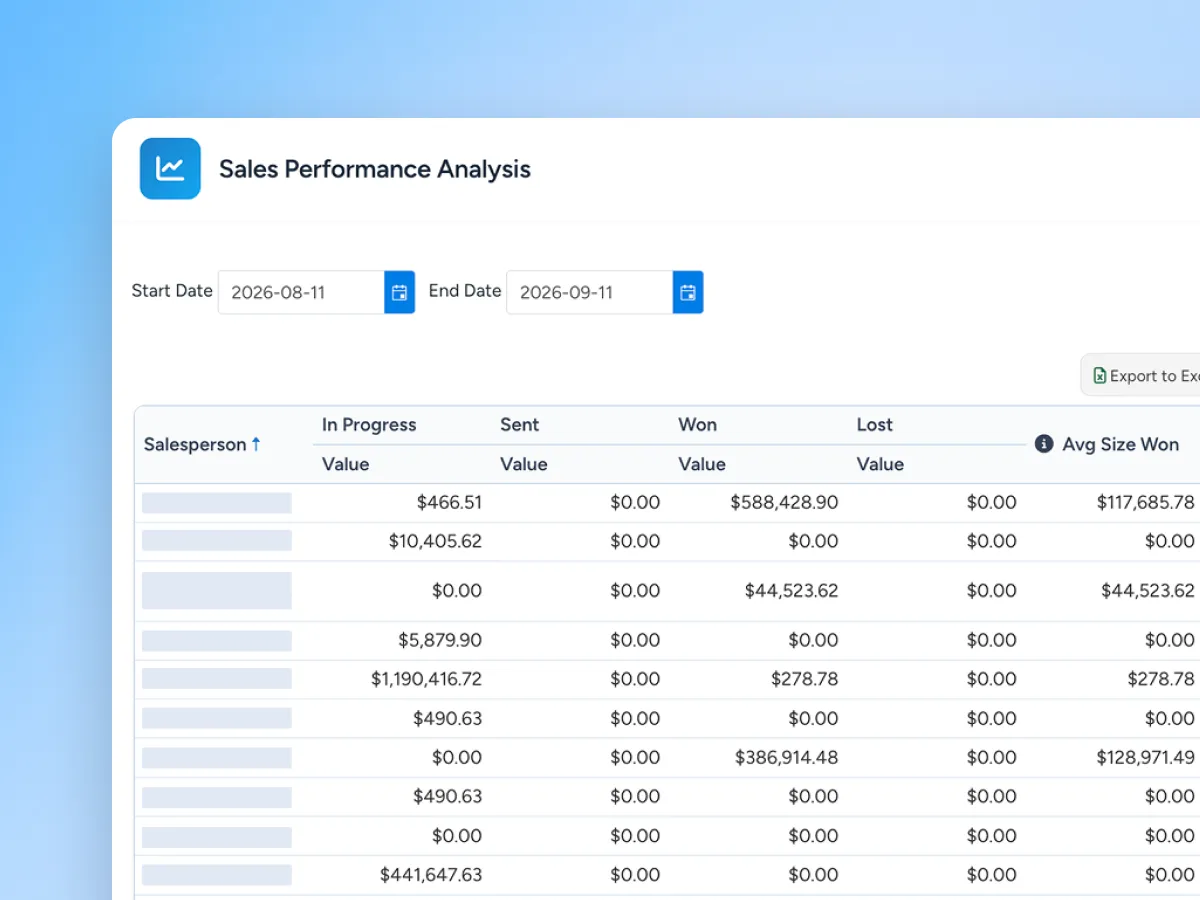Select the $1,190,416.72 In Progress cell

pyautogui.click(x=426, y=679)
